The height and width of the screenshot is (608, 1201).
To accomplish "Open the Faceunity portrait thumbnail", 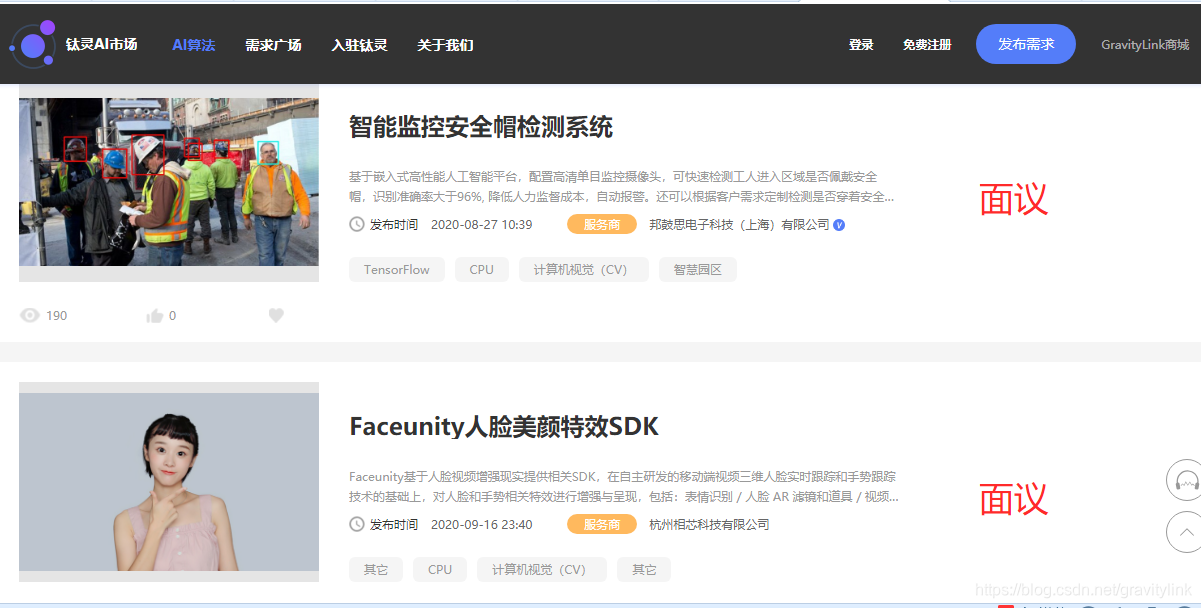I will (x=169, y=482).
